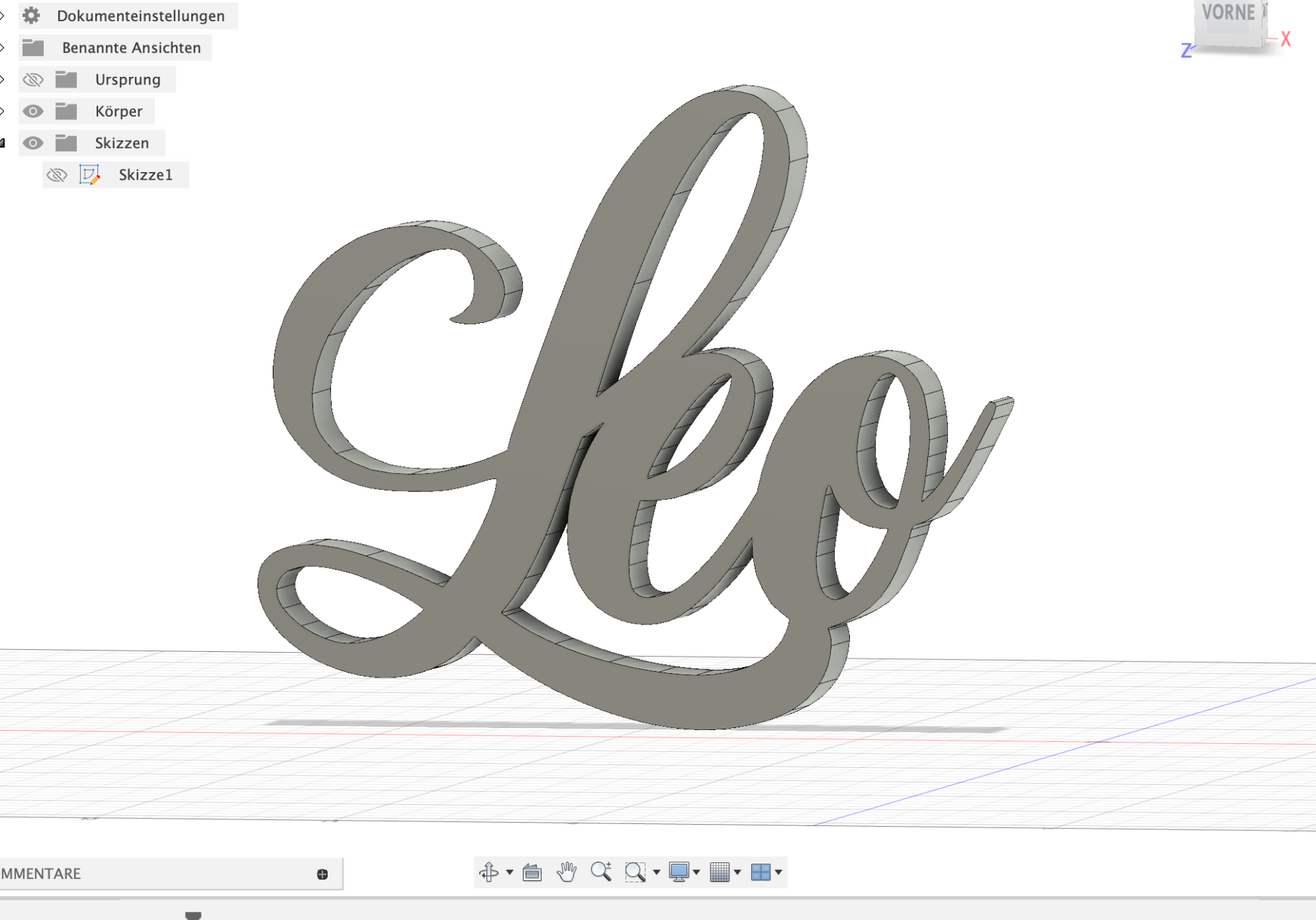Open the Orbit tool dropdown arrow

pyautogui.click(x=509, y=872)
